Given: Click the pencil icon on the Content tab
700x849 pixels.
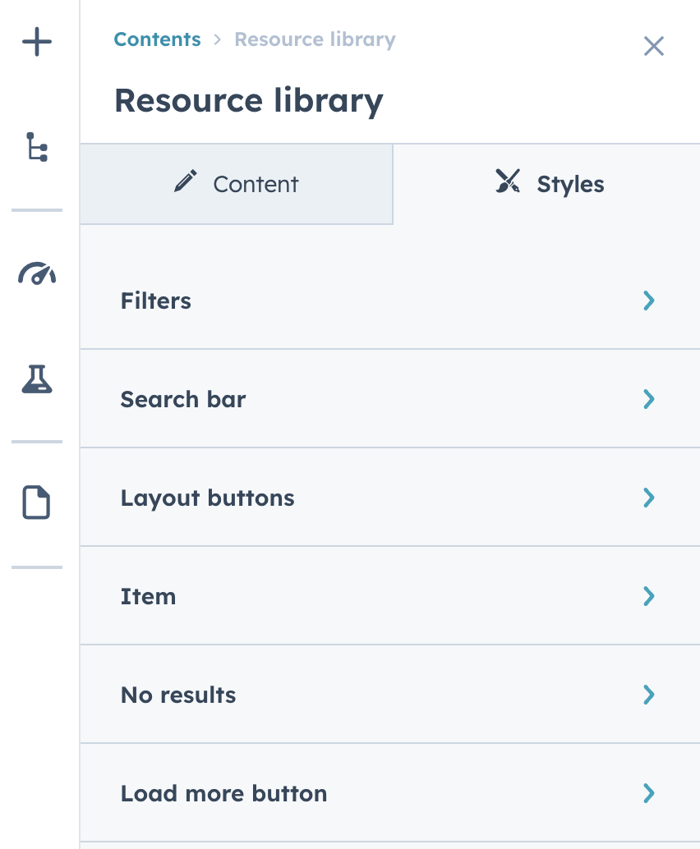Looking at the screenshot, I should point(186,183).
